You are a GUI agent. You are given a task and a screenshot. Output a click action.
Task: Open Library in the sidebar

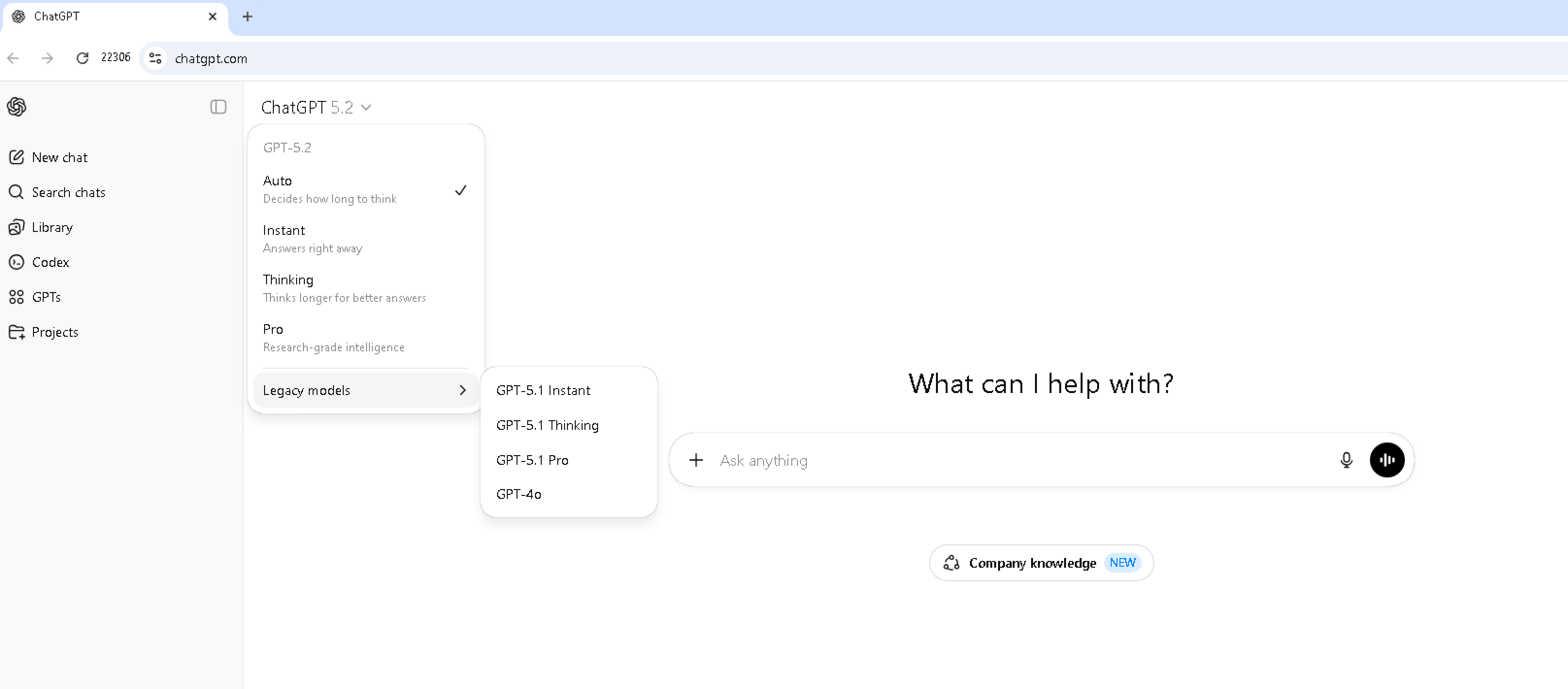pos(52,228)
